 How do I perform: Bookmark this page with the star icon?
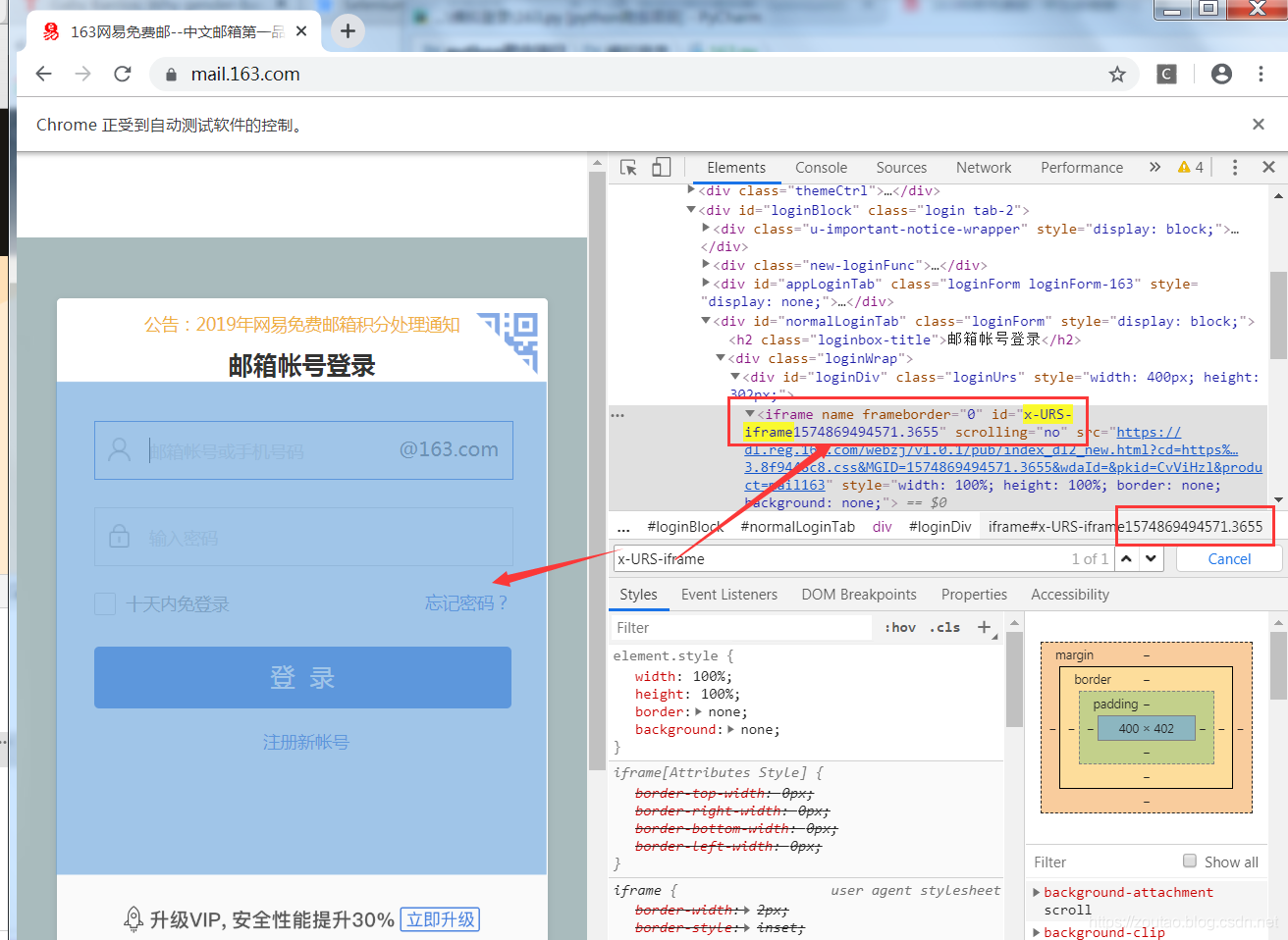(x=1117, y=74)
